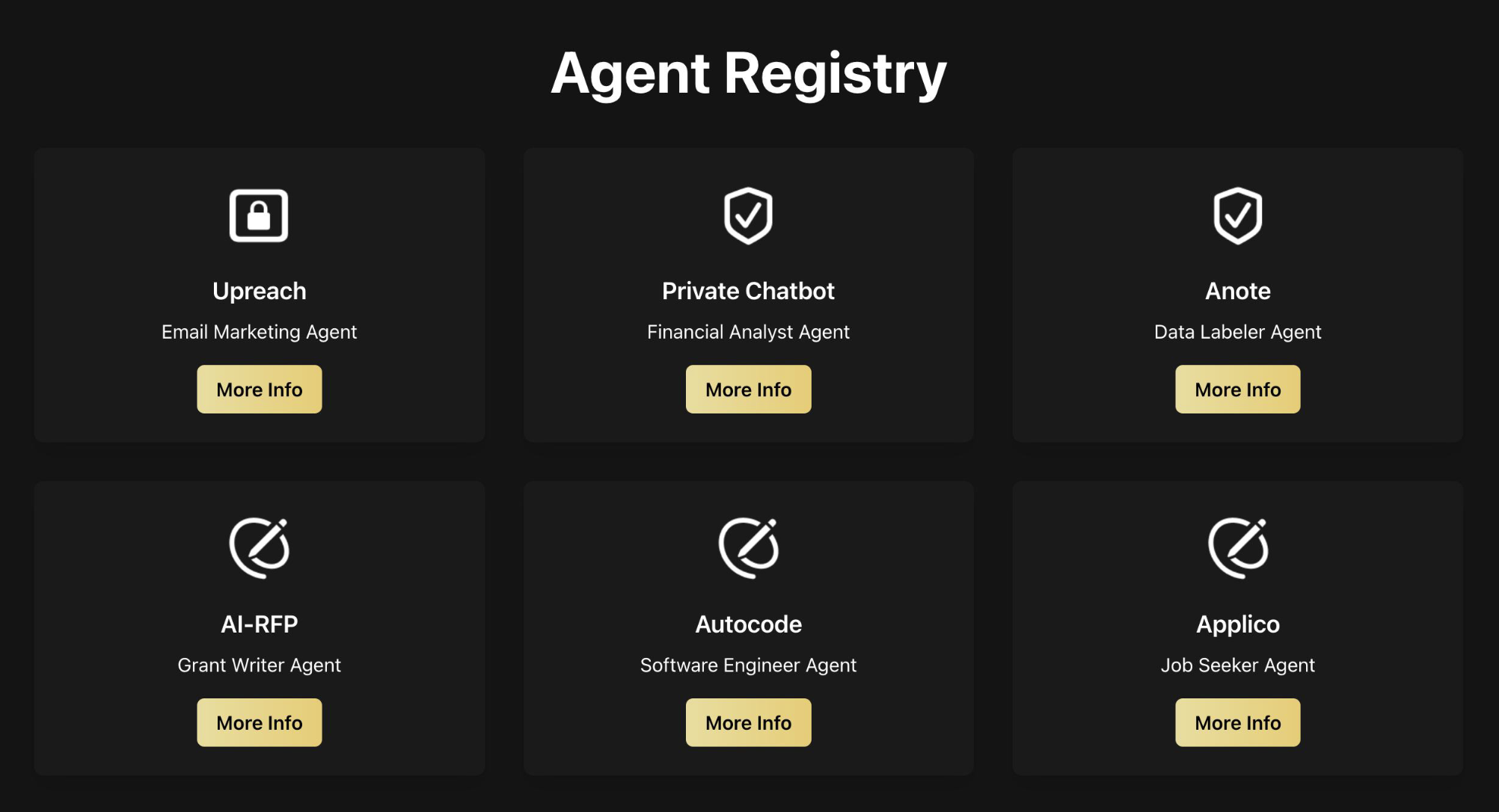Image resolution: width=1499 pixels, height=812 pixels.
Task: Select the Private Chatbot title text
Action: [x=748, y=291]
